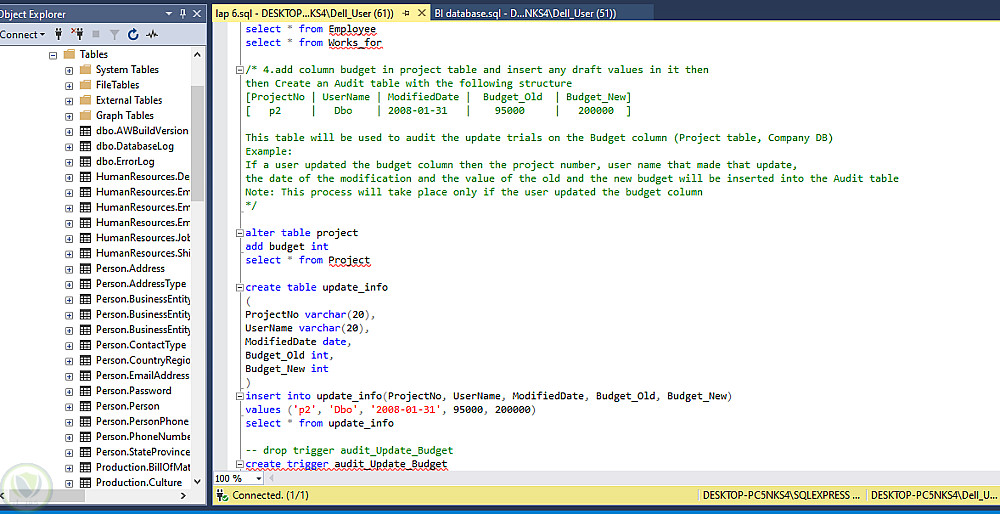Click the Person.Address table icon

click(x=85, y=268)
